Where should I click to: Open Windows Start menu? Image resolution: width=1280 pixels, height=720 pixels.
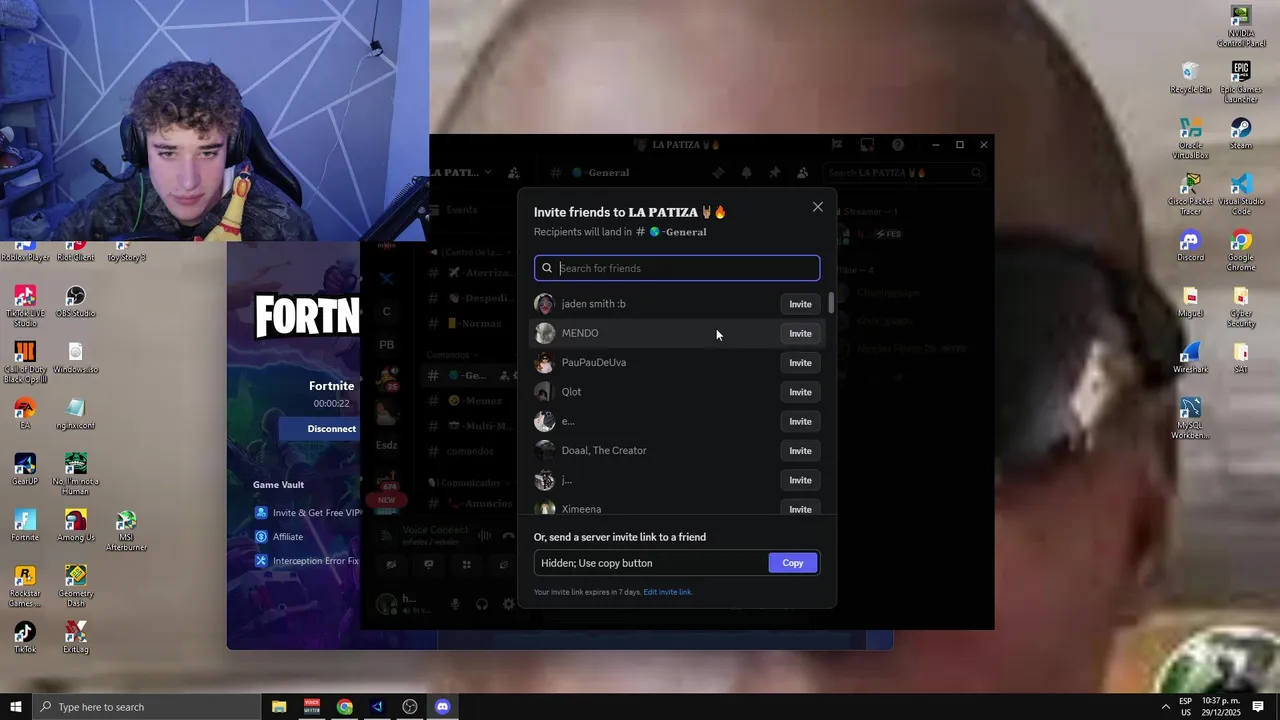[15, 707]
